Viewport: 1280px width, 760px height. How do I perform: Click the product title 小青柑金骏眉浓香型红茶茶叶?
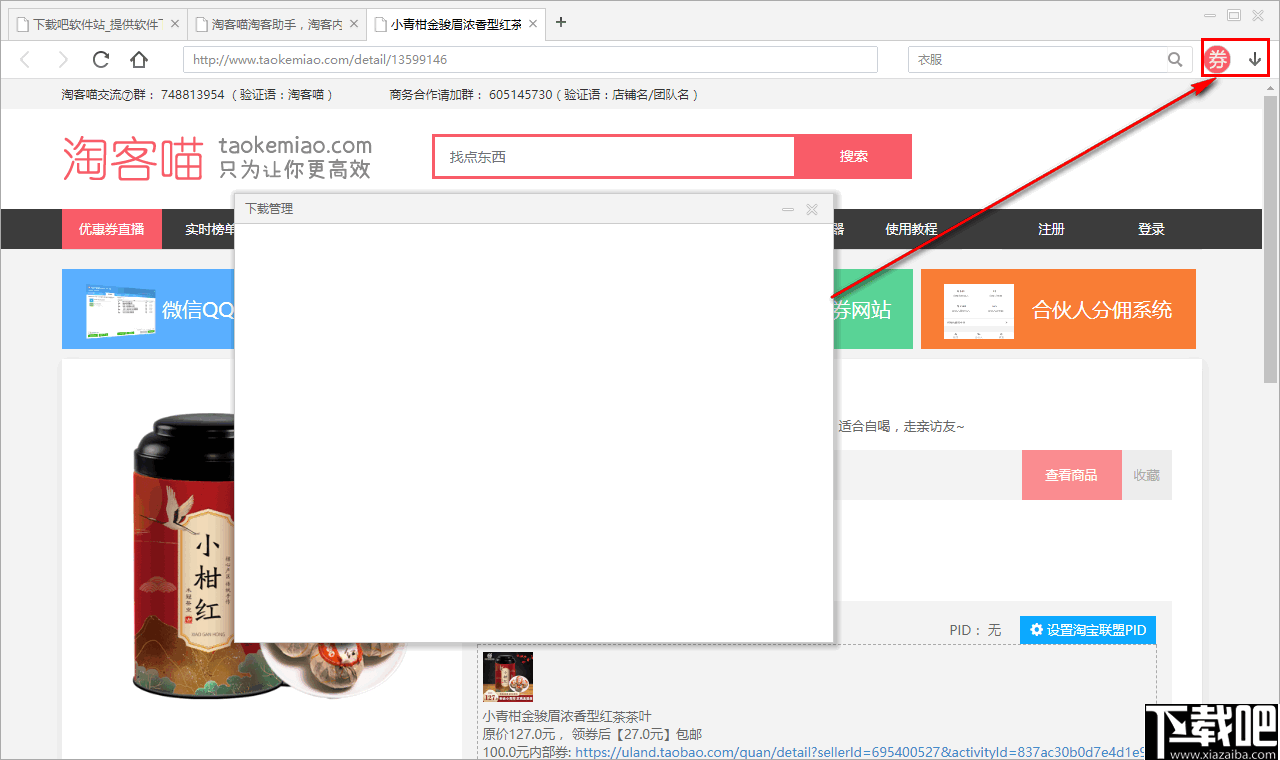point(567,717)
